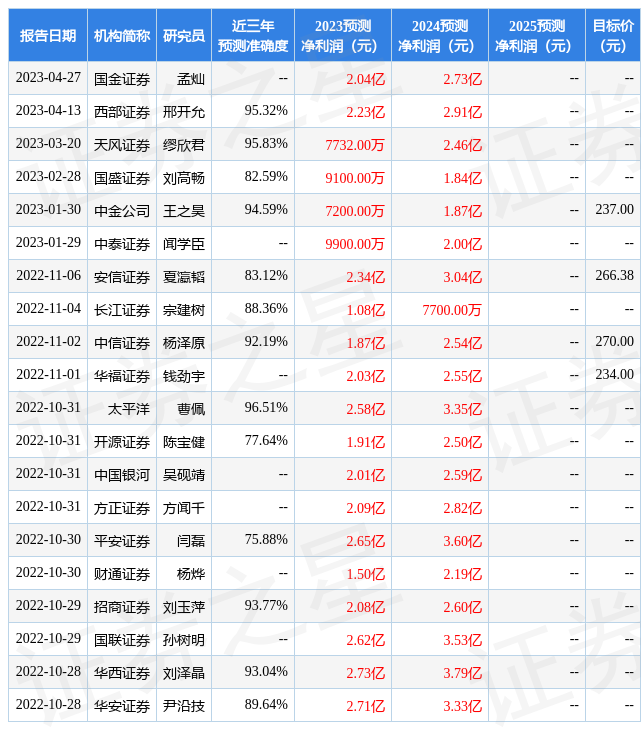Select institution 中泰证券
Image resolution: width=641 pixels, height=730 pixels.
click(122, 244)
